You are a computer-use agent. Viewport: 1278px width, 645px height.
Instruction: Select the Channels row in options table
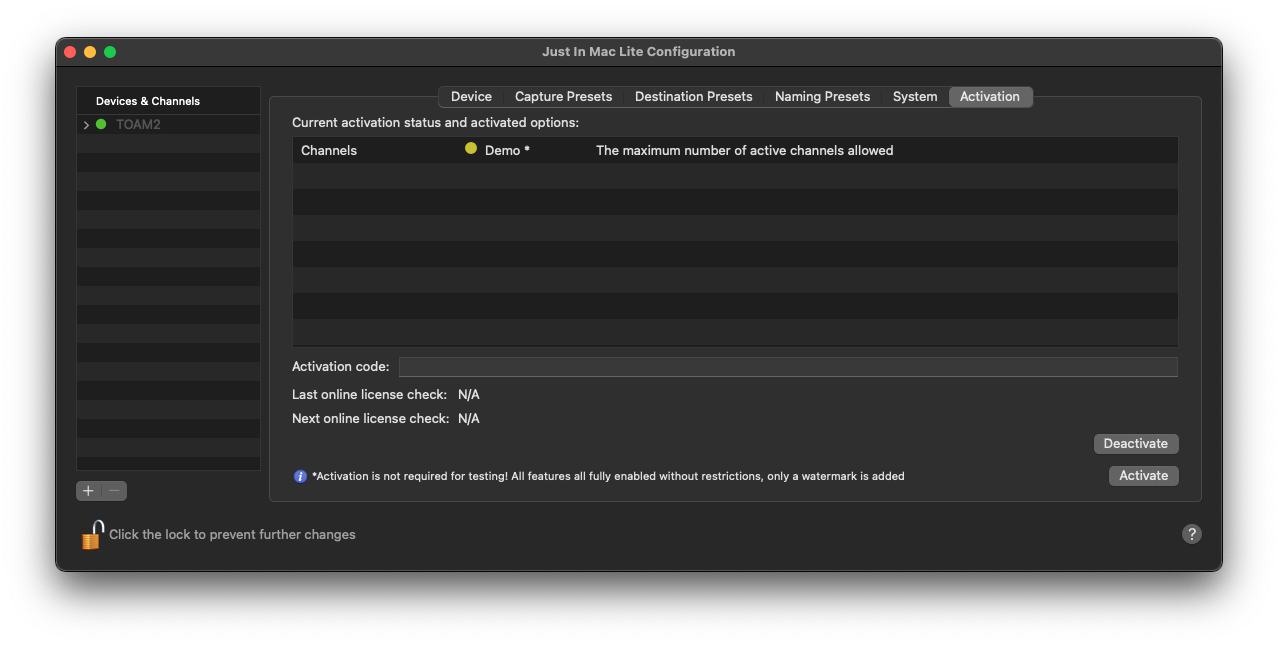click(x=735, y=150)
